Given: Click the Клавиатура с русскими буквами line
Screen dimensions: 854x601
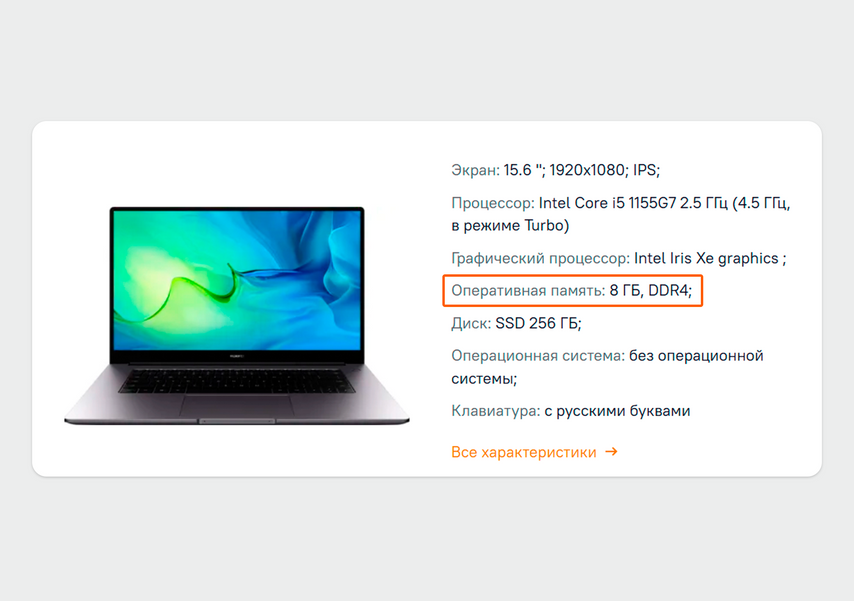Looking at the screenshot, I should coord(571,411).
